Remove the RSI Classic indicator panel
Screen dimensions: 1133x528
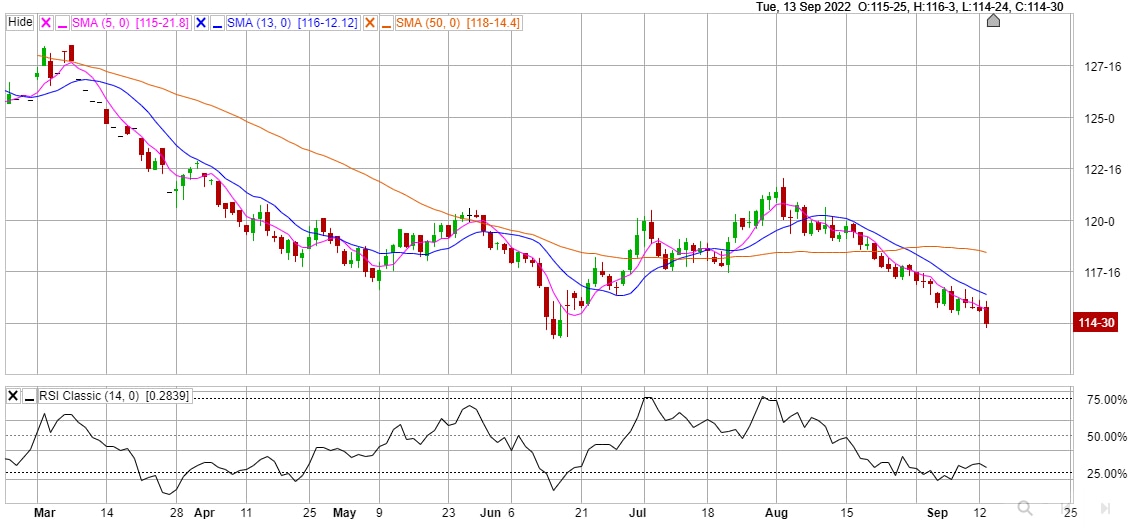[13, 397]
